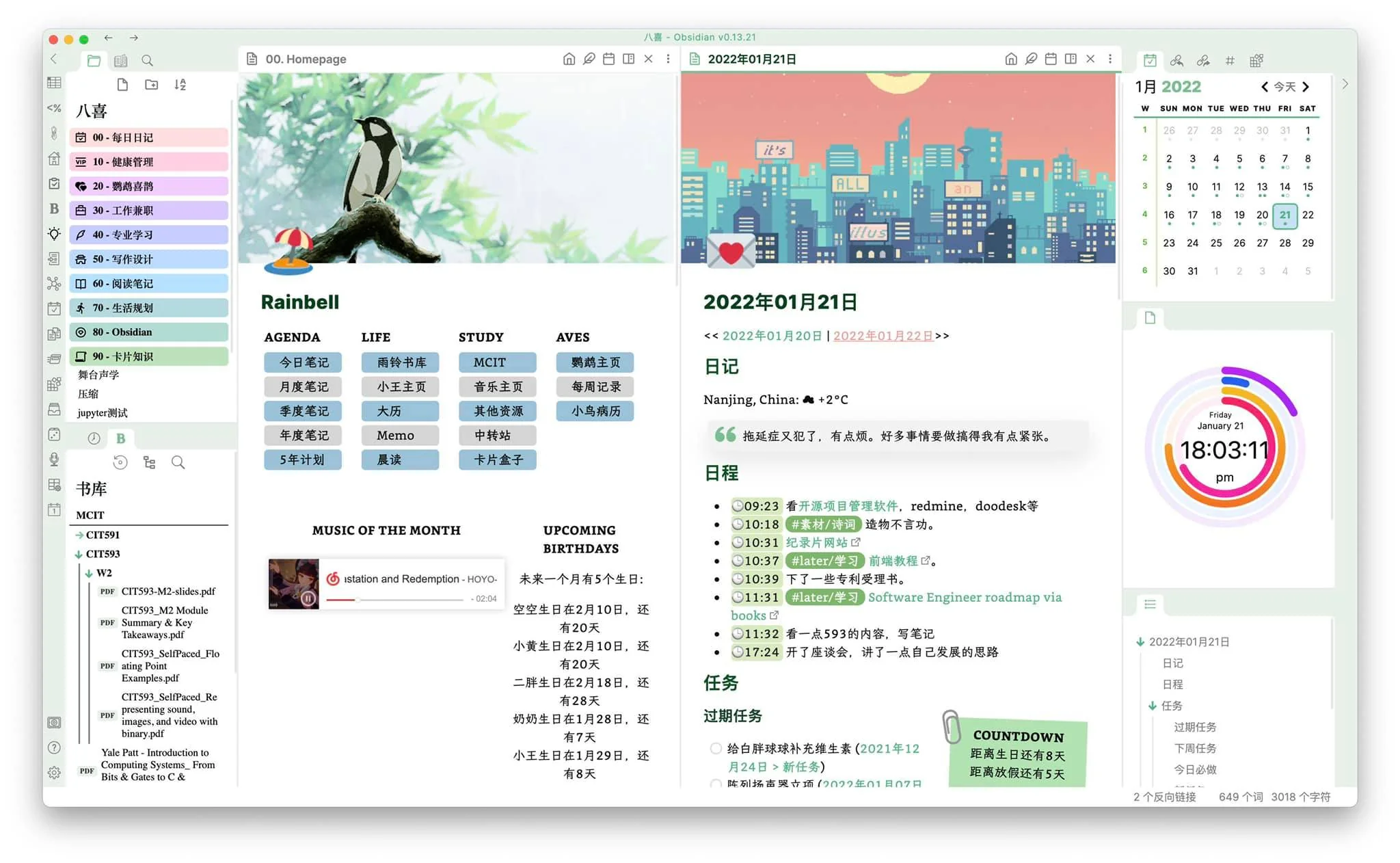Click the 今日笔记 button
1400x863 pixels.
point(303,362)
